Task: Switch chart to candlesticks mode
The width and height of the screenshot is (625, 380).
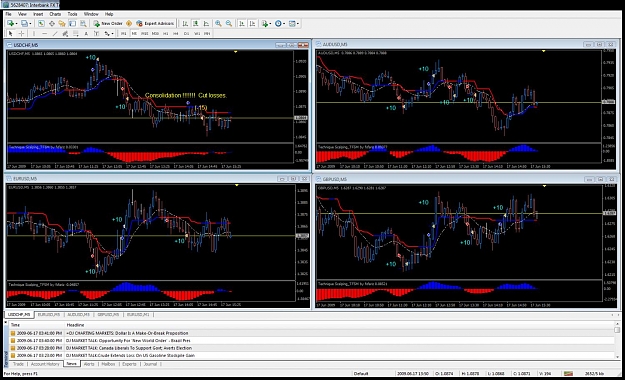Action: point(196,24)
